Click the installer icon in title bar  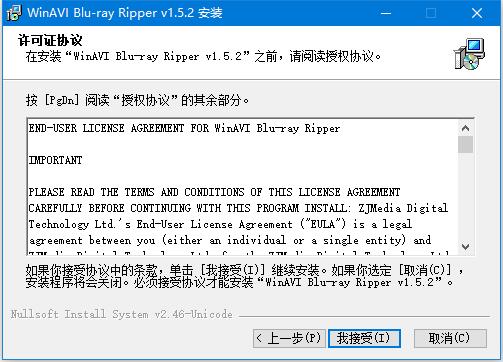point(13,13)
